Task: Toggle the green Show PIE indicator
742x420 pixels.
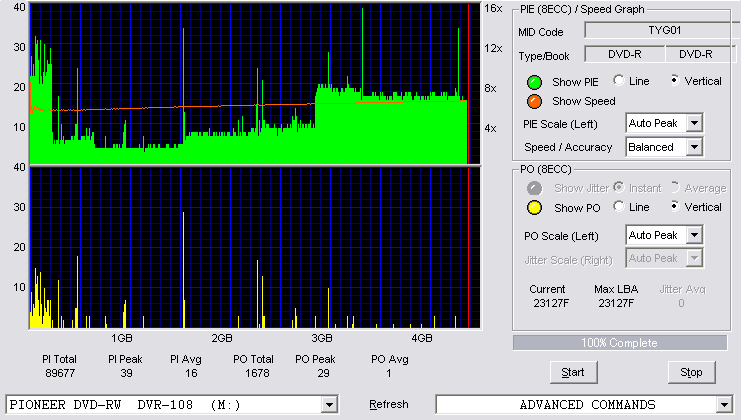Action: click(534, 82)
